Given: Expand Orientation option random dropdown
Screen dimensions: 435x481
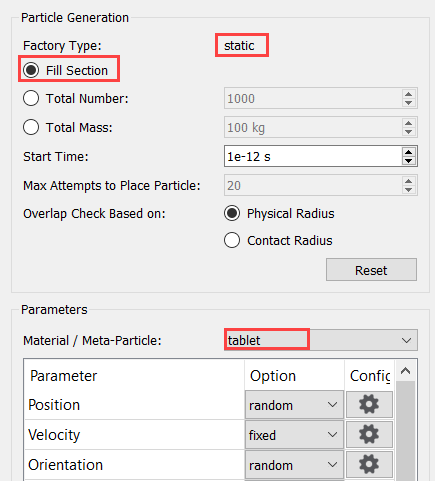Looking at the screenshot, I should 294,465.
